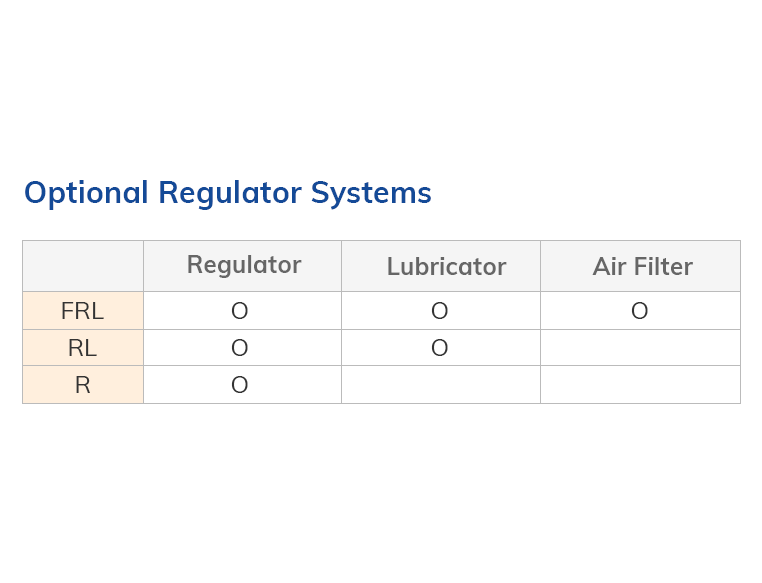This screenshot has width=762, height=583.
Task: Click the empty R row Air Filter cell
Action: 640,385
